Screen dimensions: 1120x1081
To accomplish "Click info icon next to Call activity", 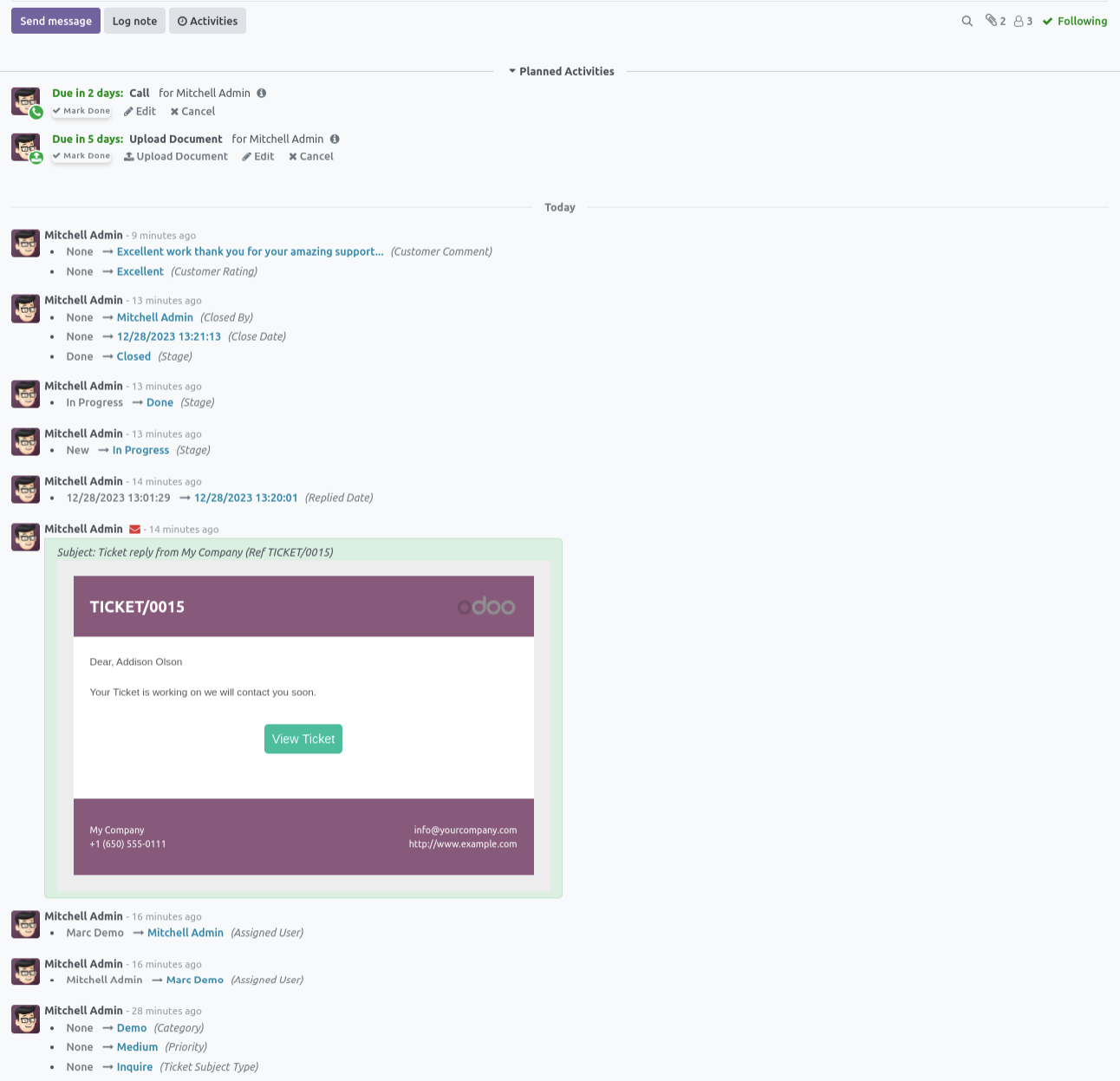I will [x=261, y=93].
